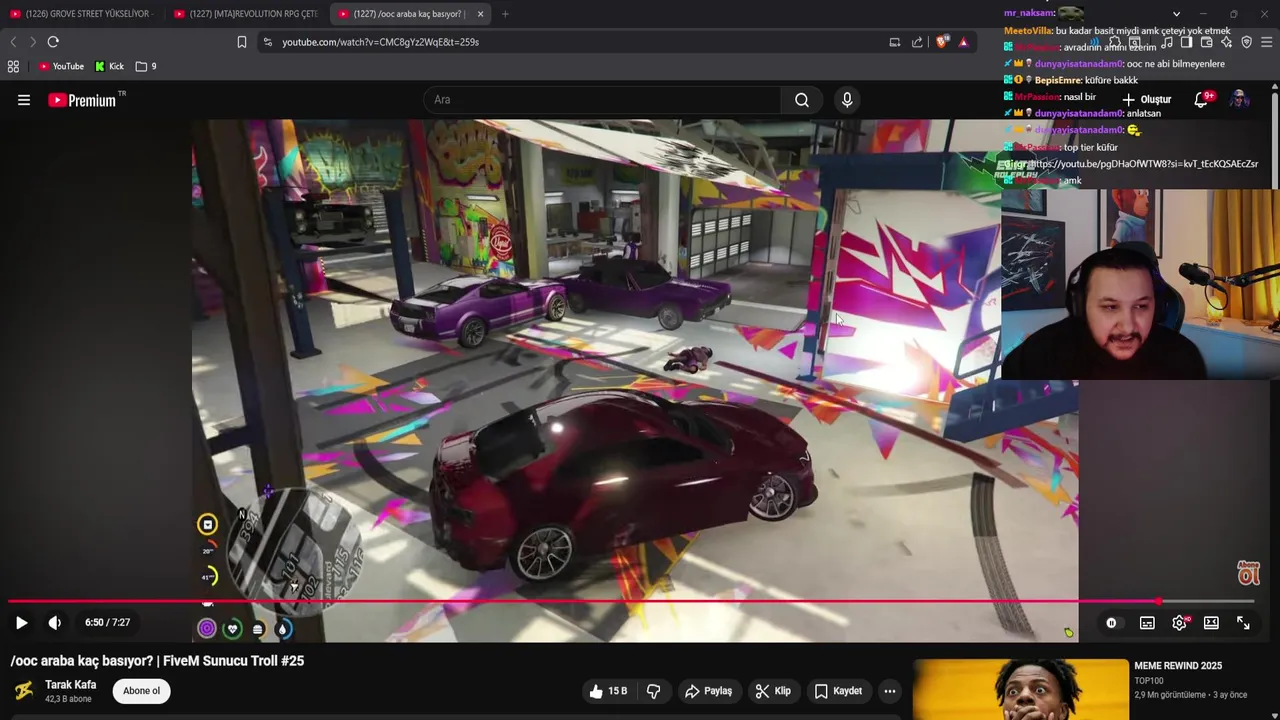1280x720 pixels.
Task: Click the in-video 'Abone ol' watermark
Action: [1248, 573]
